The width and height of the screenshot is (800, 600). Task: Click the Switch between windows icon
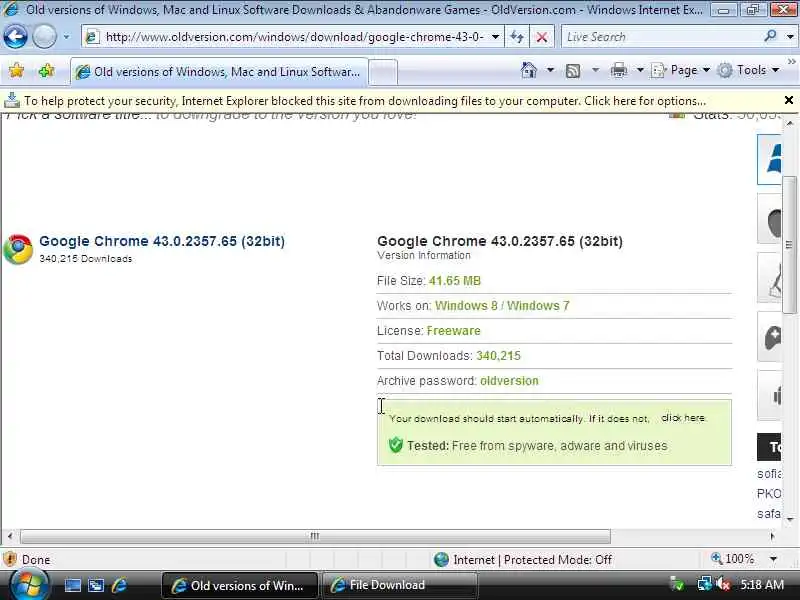click(x=96, y=585)
